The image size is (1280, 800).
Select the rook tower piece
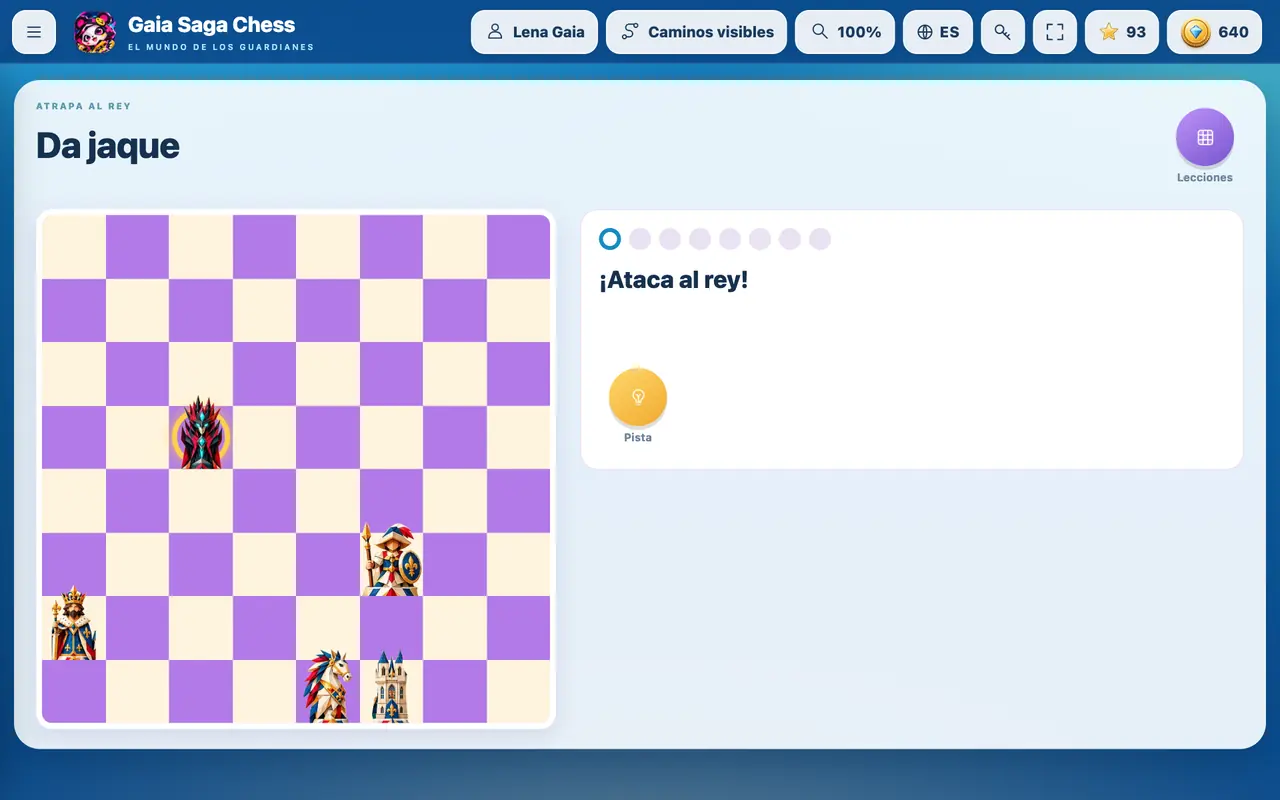tap(391, 687)
